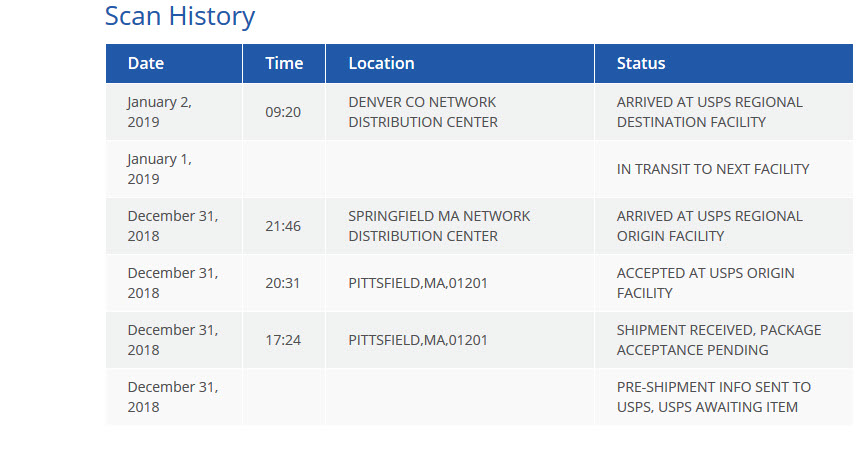This screenshot has width=858, height=450.
Task: Click the 20:31 time cell
Action: click(283, 283)
